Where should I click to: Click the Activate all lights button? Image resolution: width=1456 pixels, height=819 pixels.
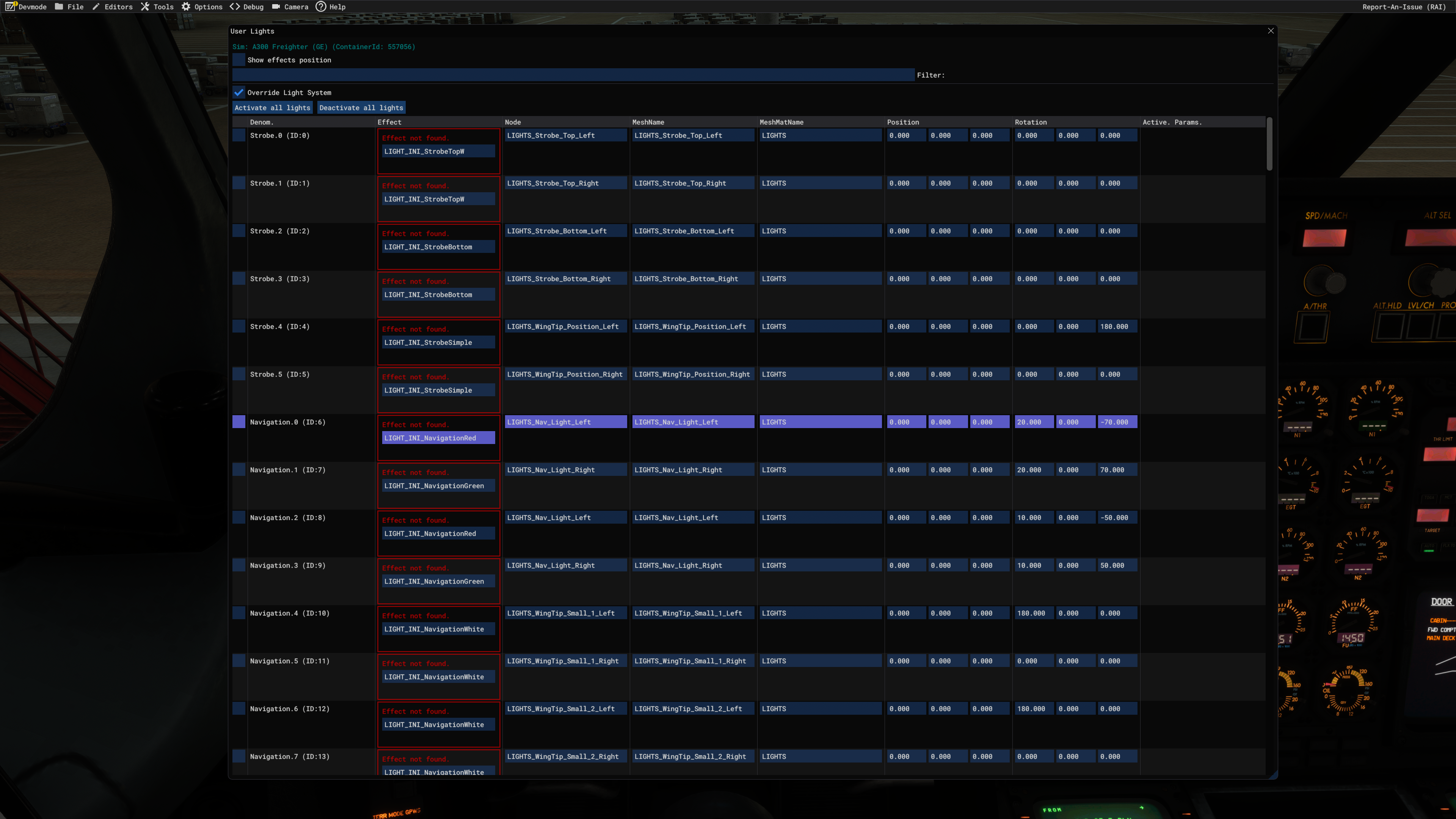click(x=273, y=108)
